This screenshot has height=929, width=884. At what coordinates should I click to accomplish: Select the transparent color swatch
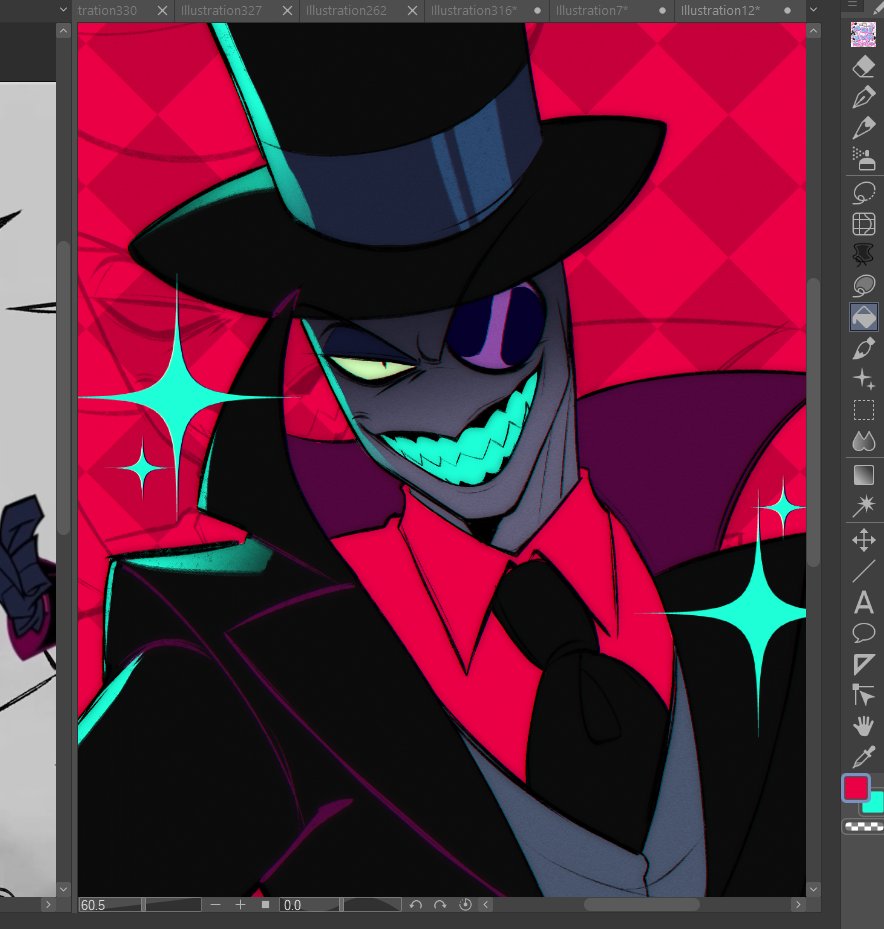tap(863, 826)
